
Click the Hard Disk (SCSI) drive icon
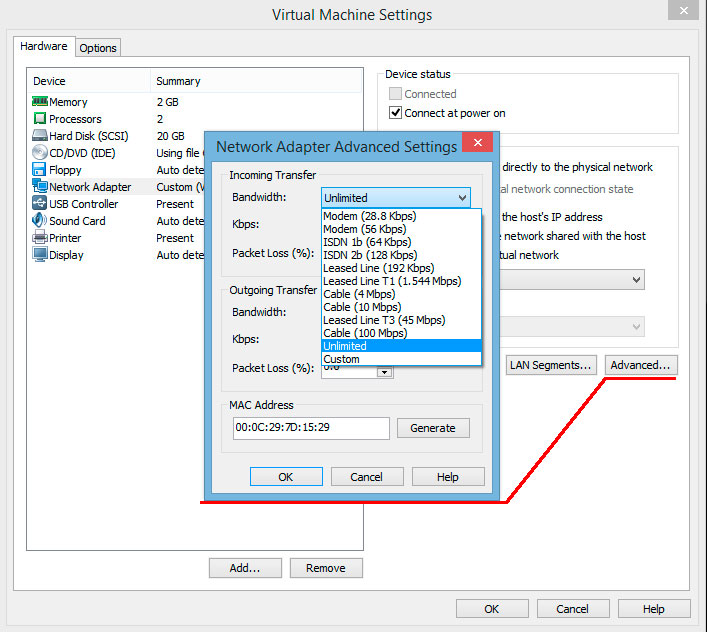[x=40, y=135]
